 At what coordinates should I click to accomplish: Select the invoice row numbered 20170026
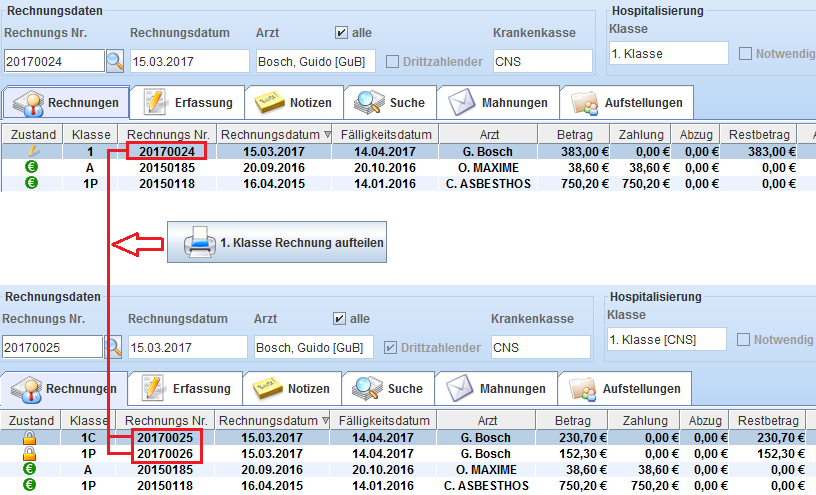click(168, 453)
